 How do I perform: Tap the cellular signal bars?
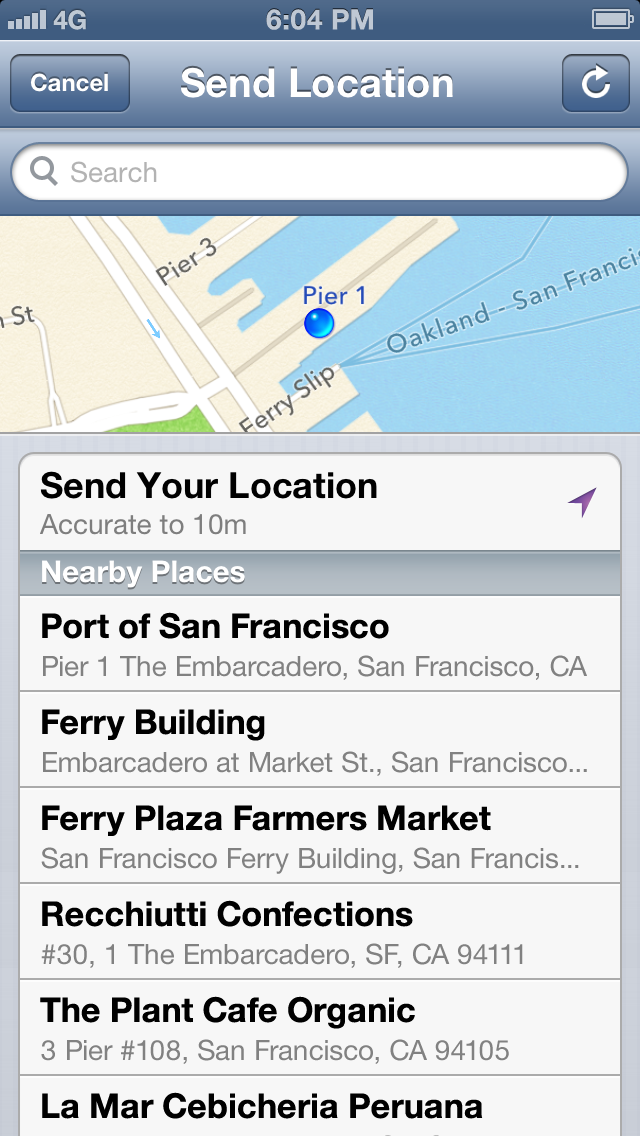tap(27, 19)
